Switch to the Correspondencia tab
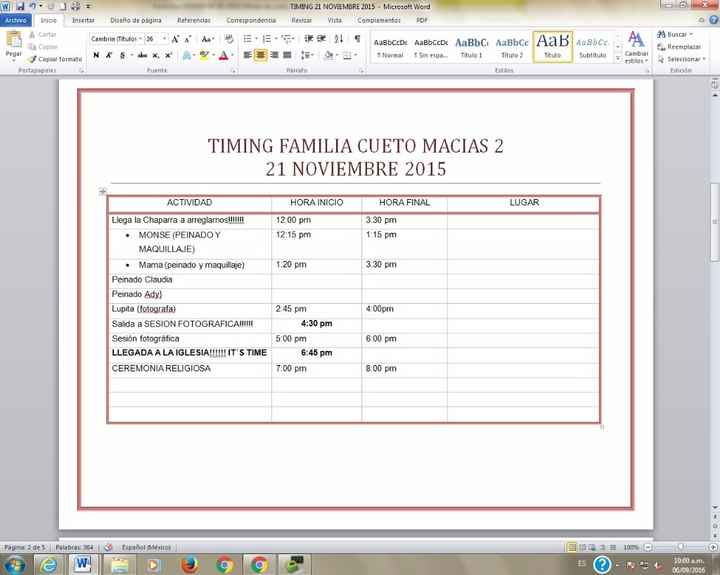 click(251, 20)
